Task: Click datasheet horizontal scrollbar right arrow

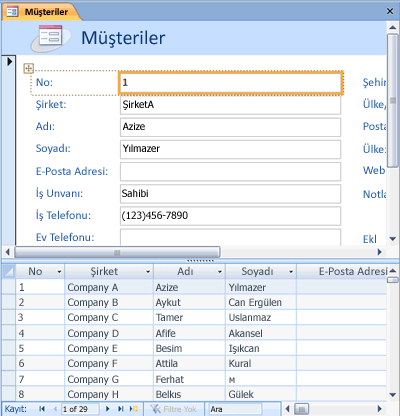Action: 379,409
